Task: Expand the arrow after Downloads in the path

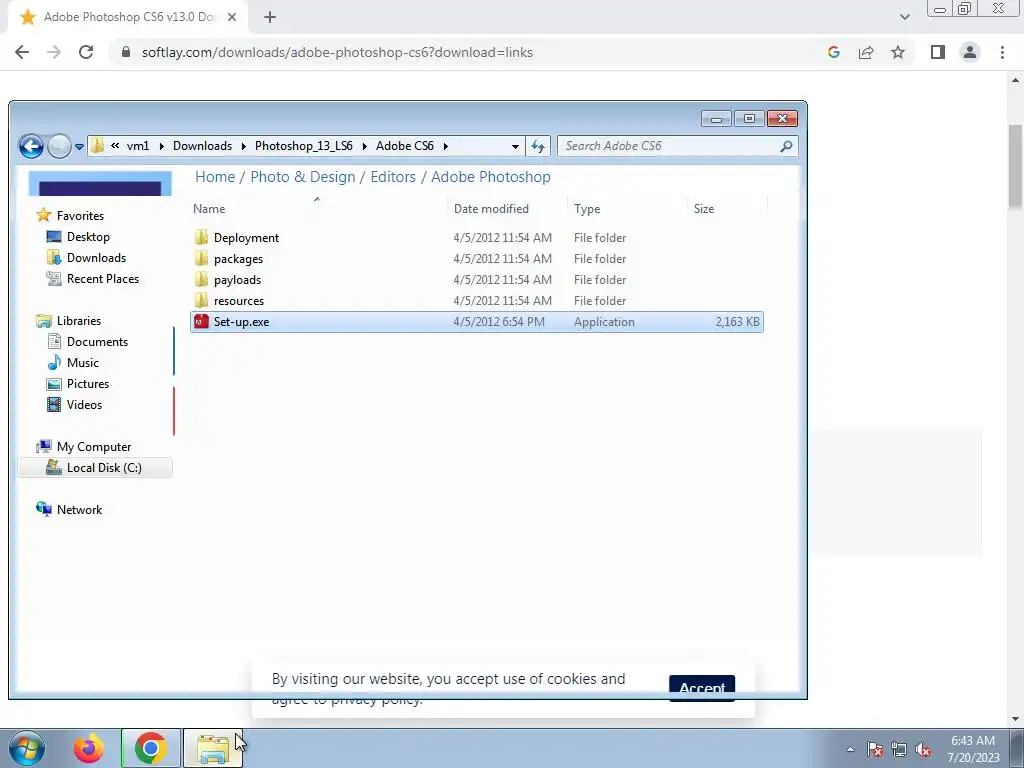Action: pos(243,146)
